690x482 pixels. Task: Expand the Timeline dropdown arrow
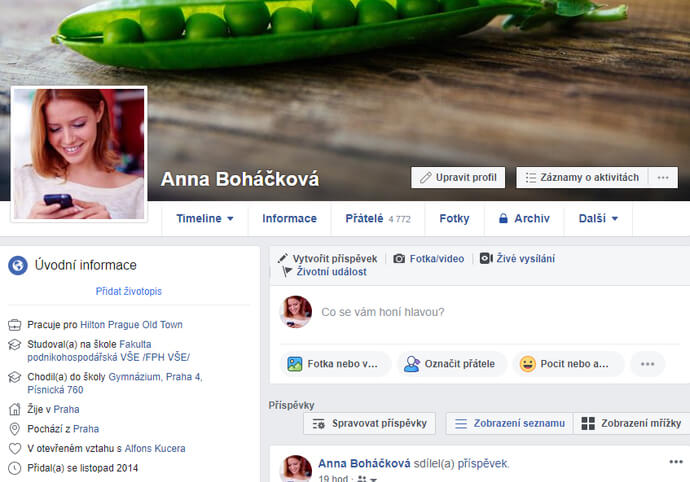click(x=230, y=218)
